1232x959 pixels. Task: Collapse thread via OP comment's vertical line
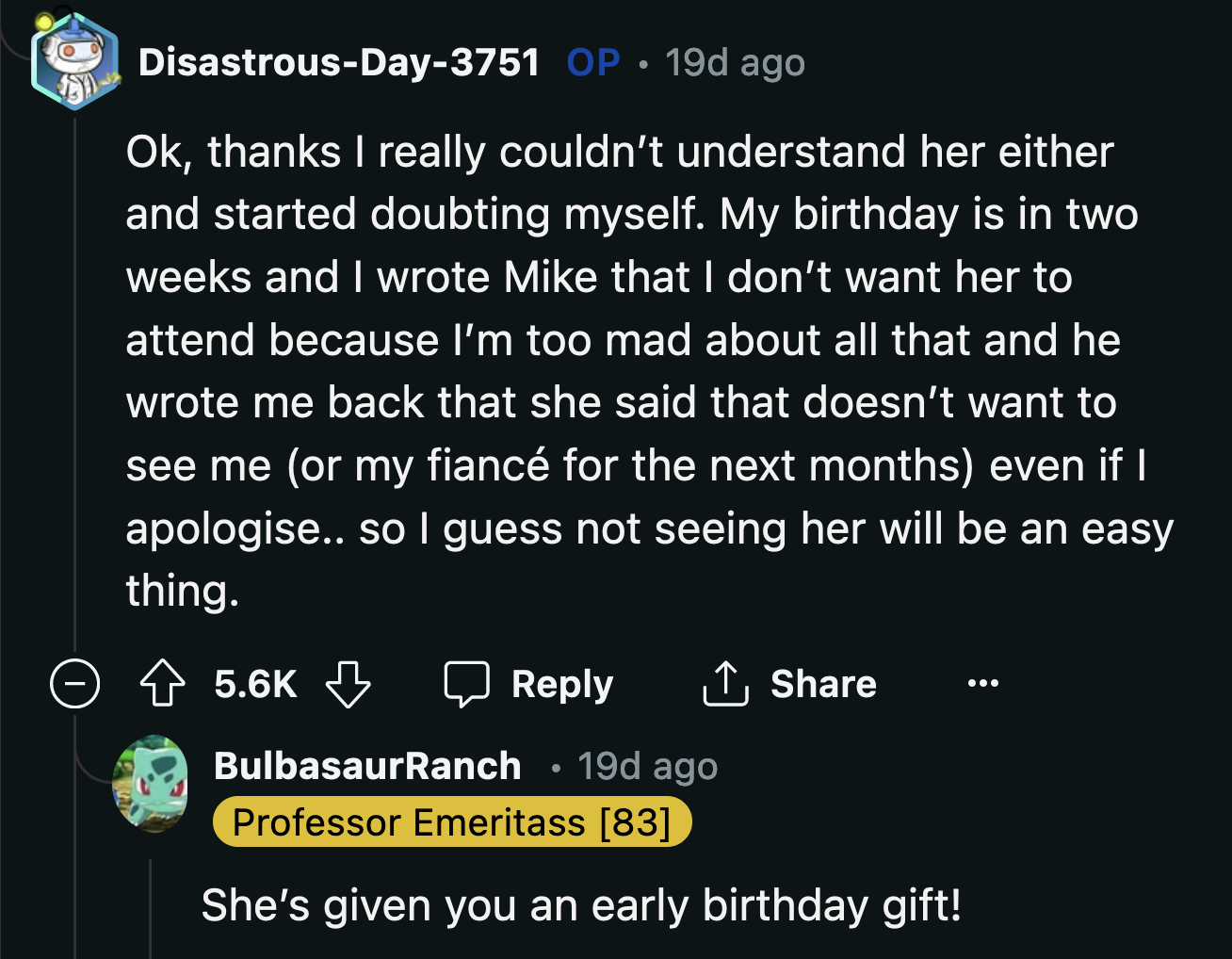coord(74,377)
